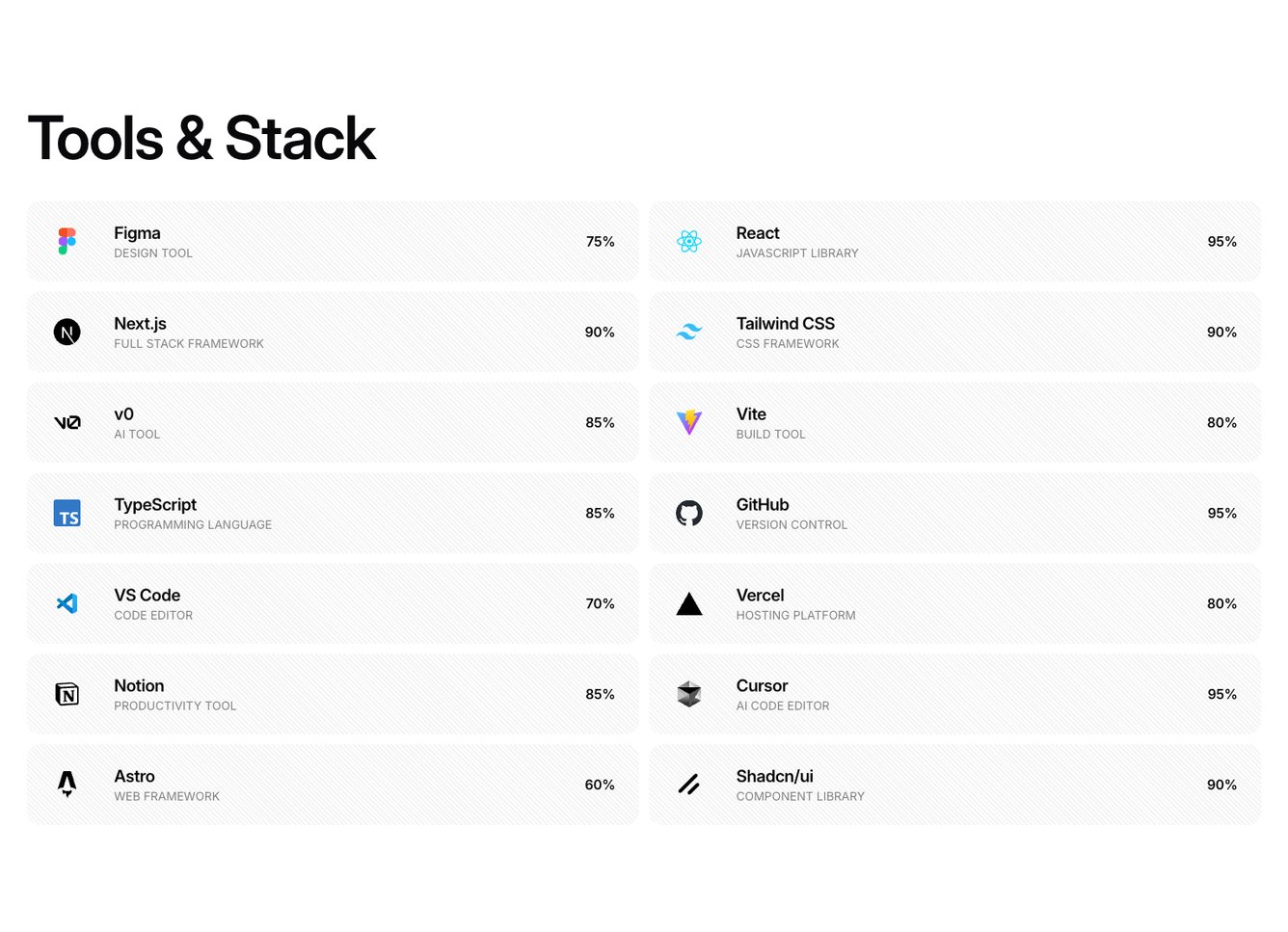Click the blue TypeScript TS icon
This screenshot has height=932, width=1288.
point(67,514)
